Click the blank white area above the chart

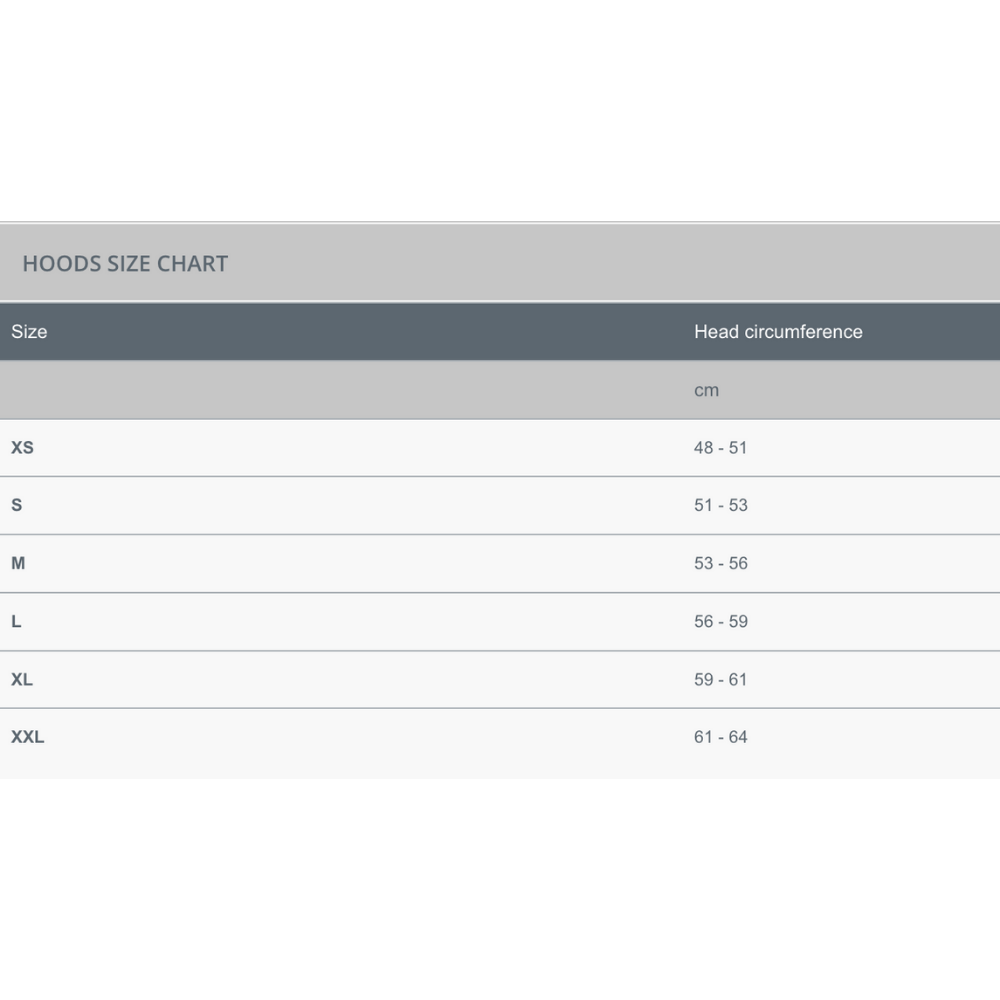(x=500, y=110)
